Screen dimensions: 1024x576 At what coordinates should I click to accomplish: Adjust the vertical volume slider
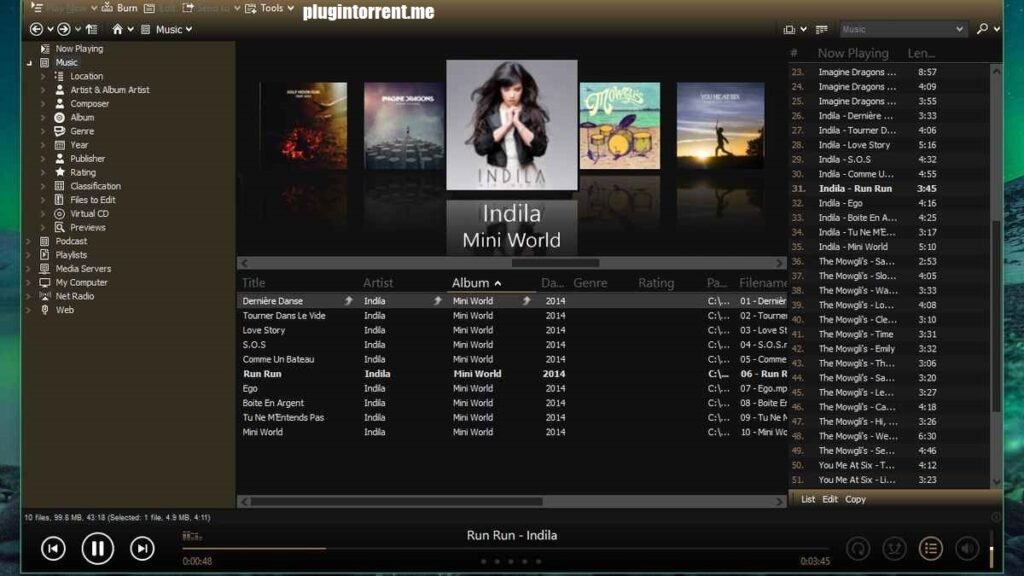991,549
